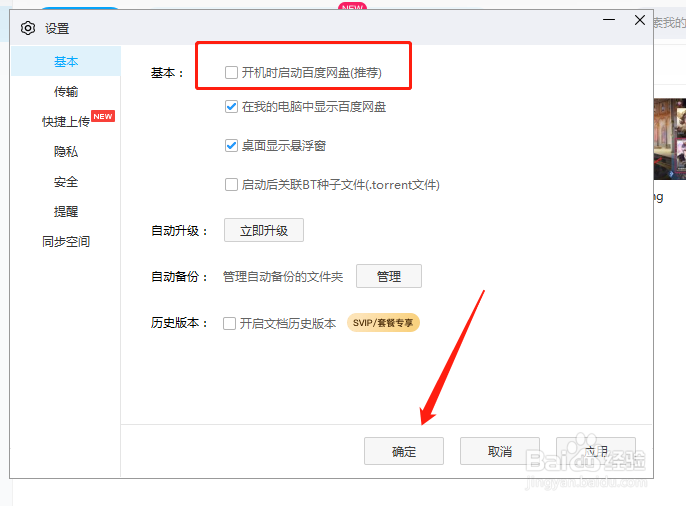Viewport: 686px width, 506px height.
Task: Open the 传输 settings tab
Action: click(66, 91)
